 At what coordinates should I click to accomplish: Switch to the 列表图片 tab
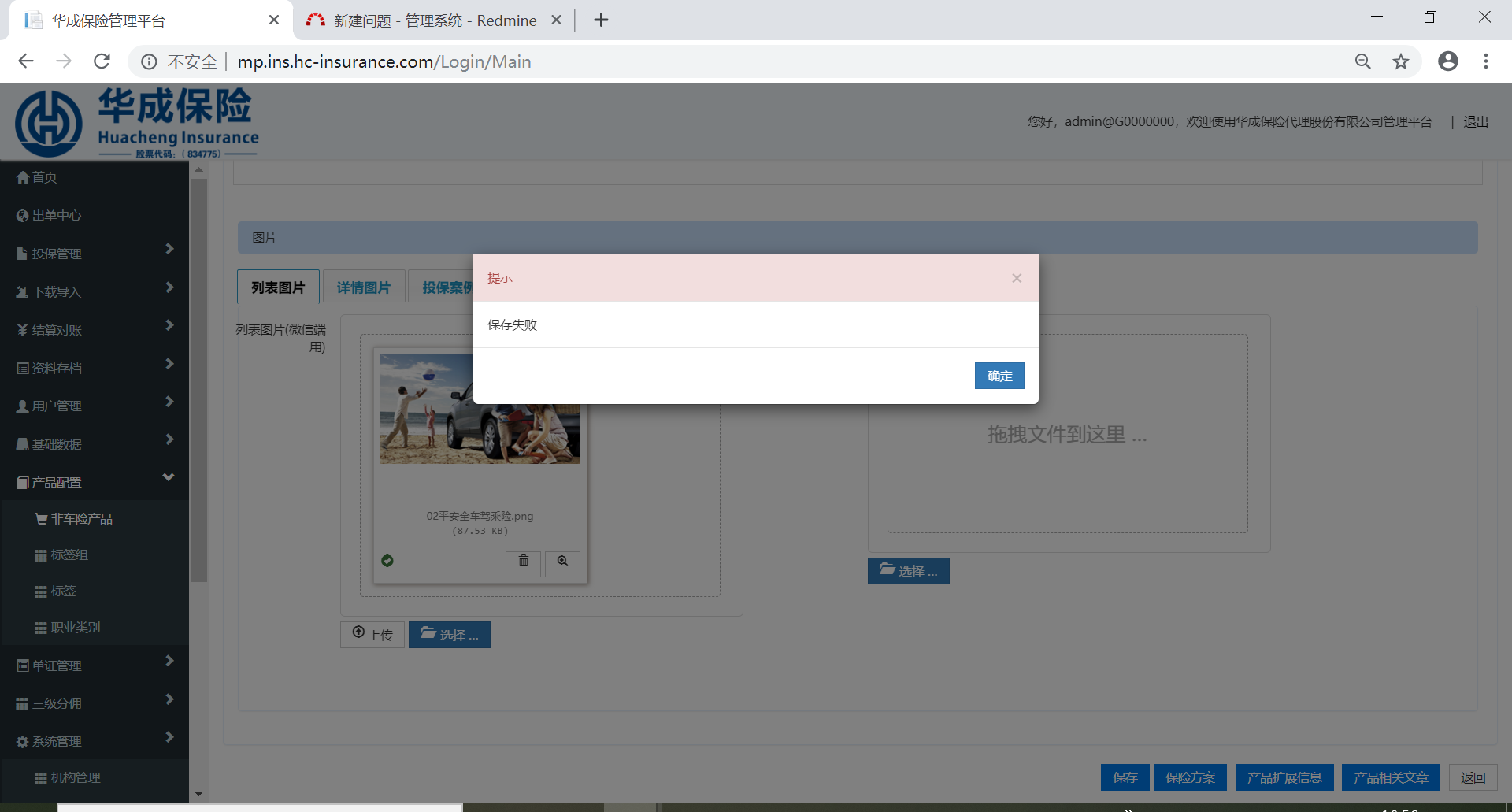click(x=278, y=287)
